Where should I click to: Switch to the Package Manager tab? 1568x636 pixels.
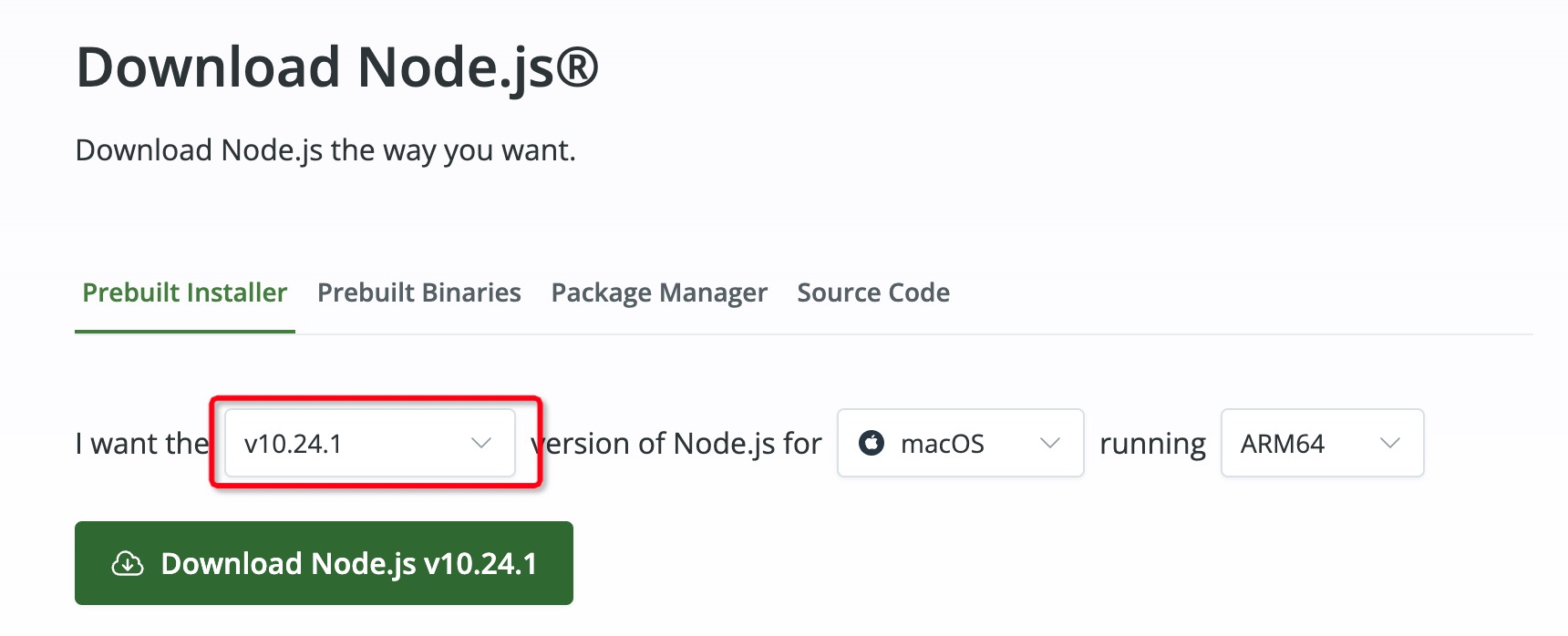click(x=658, y=292)
